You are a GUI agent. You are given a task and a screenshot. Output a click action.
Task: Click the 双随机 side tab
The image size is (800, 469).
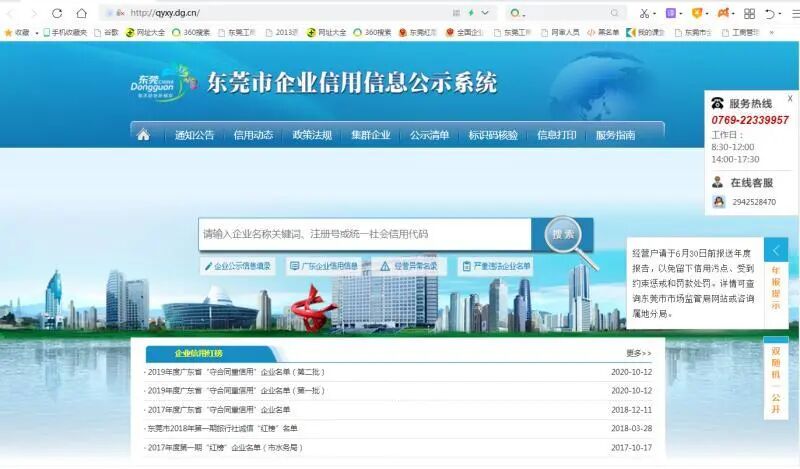pyautogui.click(x=776, y=363)
